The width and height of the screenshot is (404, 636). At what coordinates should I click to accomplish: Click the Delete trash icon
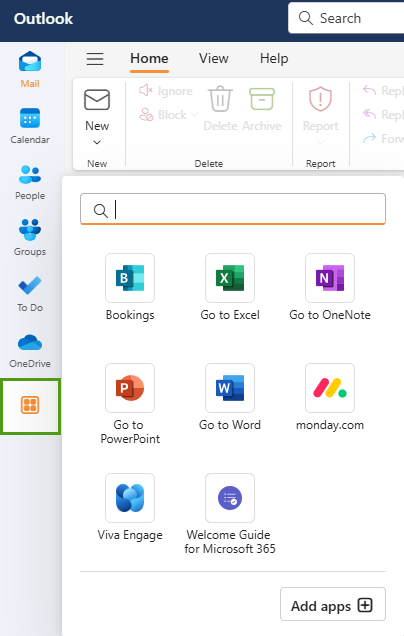(220, 99)
